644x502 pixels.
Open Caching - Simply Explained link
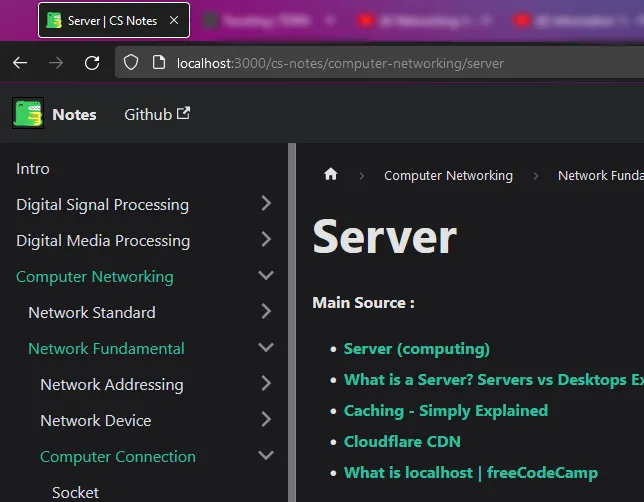tap(446, 411)
